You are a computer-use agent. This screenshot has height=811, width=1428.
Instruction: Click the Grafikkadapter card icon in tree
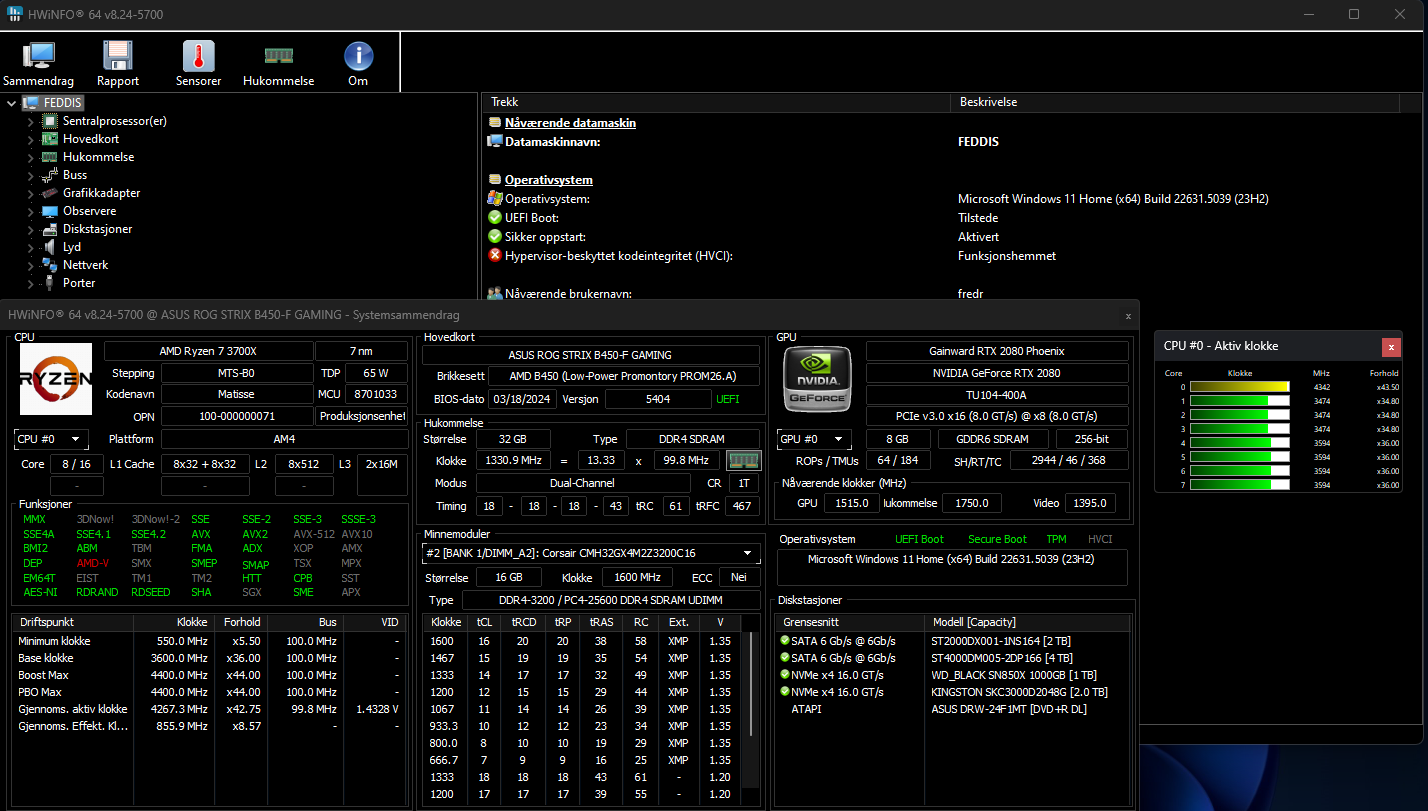pyautogui.click(x=49, y=193)
